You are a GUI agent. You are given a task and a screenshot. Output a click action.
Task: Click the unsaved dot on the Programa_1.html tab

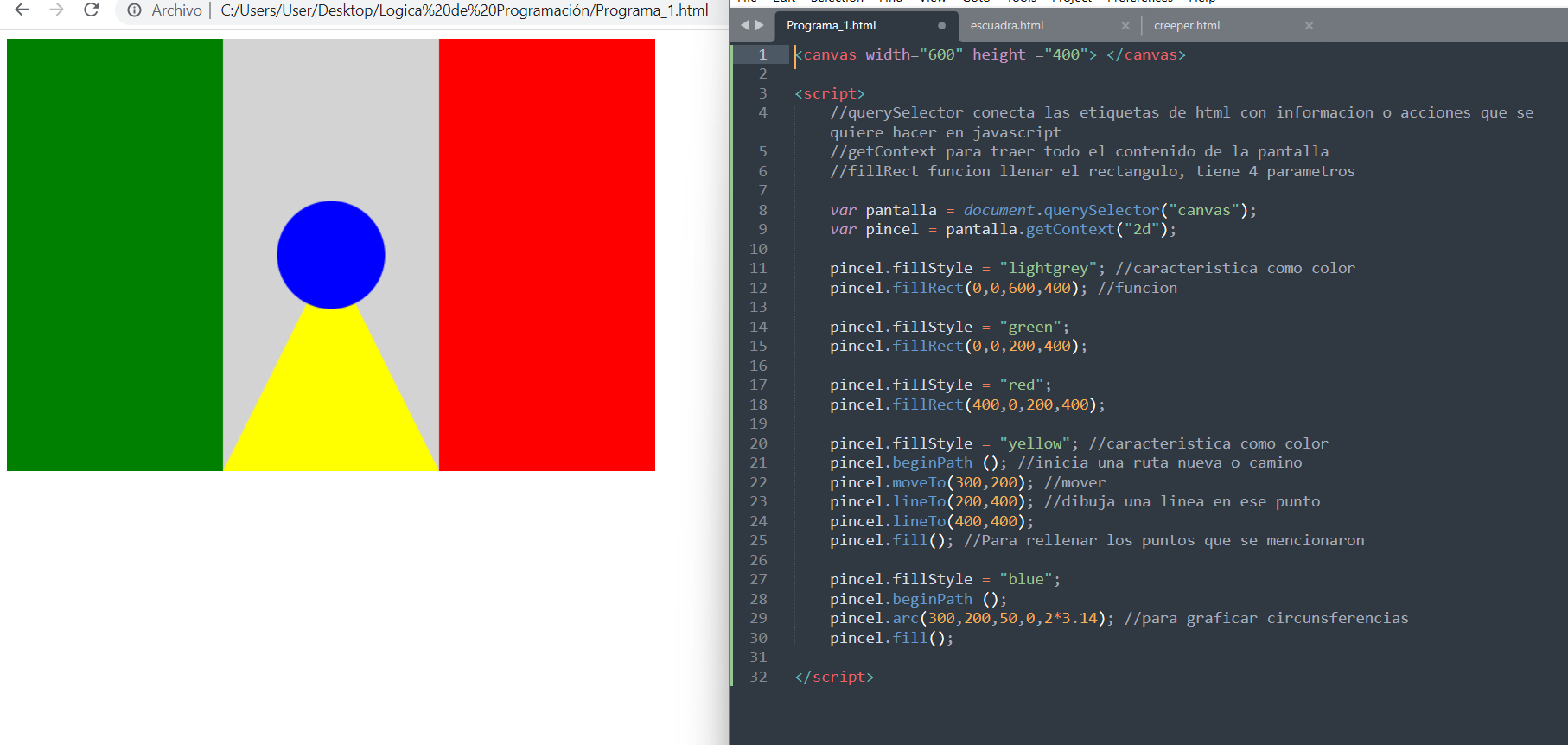[x=941, y=26]
